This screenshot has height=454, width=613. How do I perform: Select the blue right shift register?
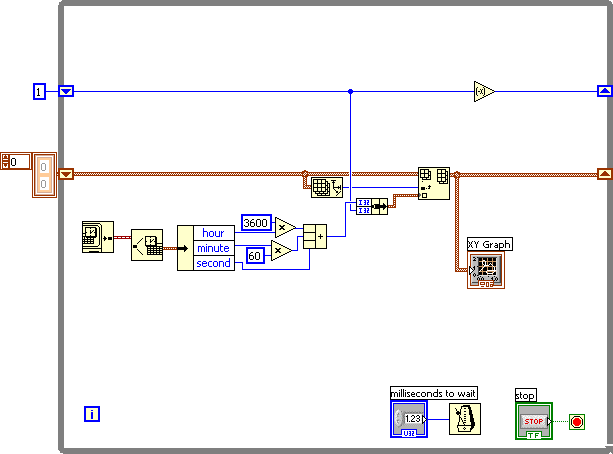coord(605,92)
